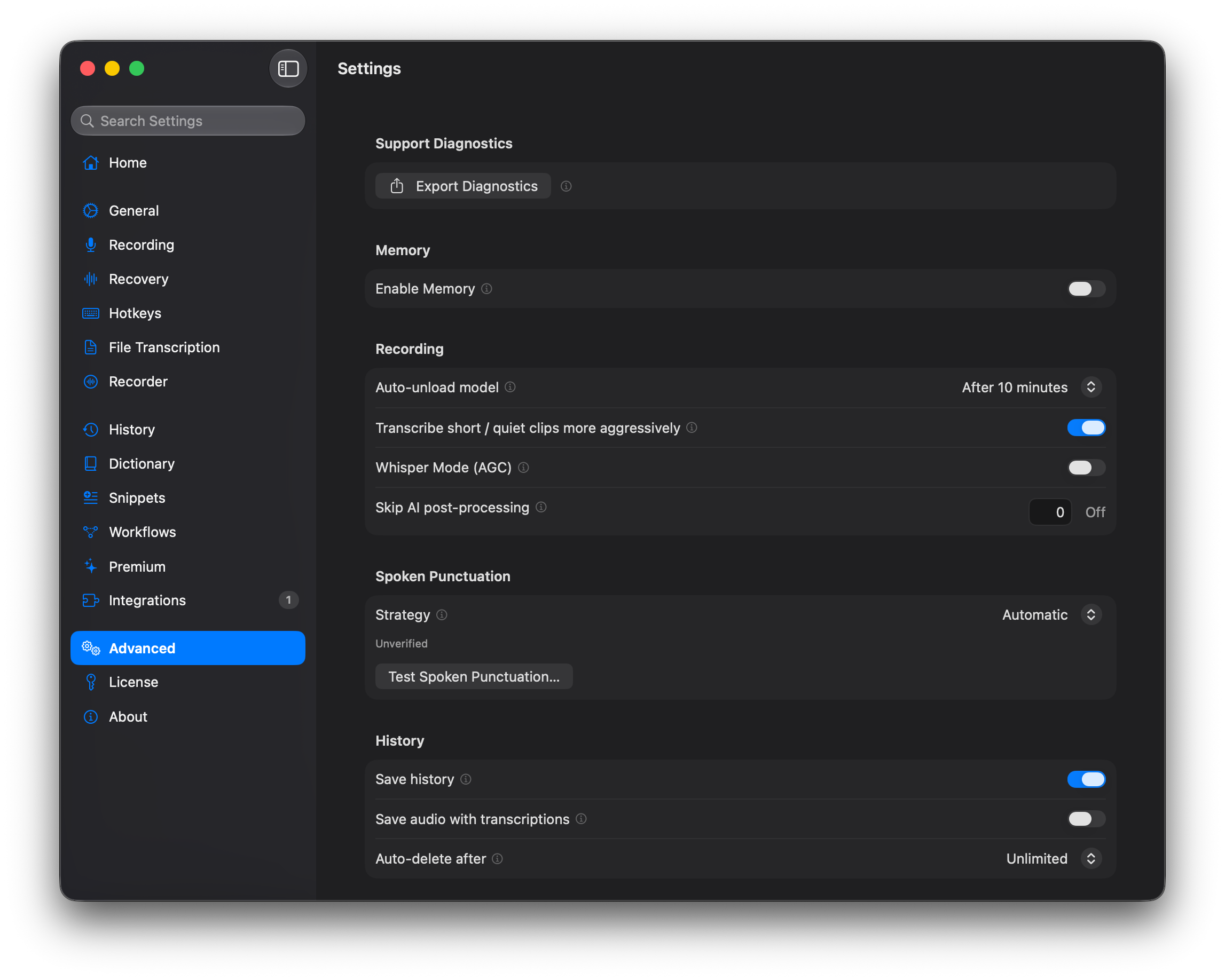
Task: Click the Spoken Punctuation heading
Action: click(443, 577)
